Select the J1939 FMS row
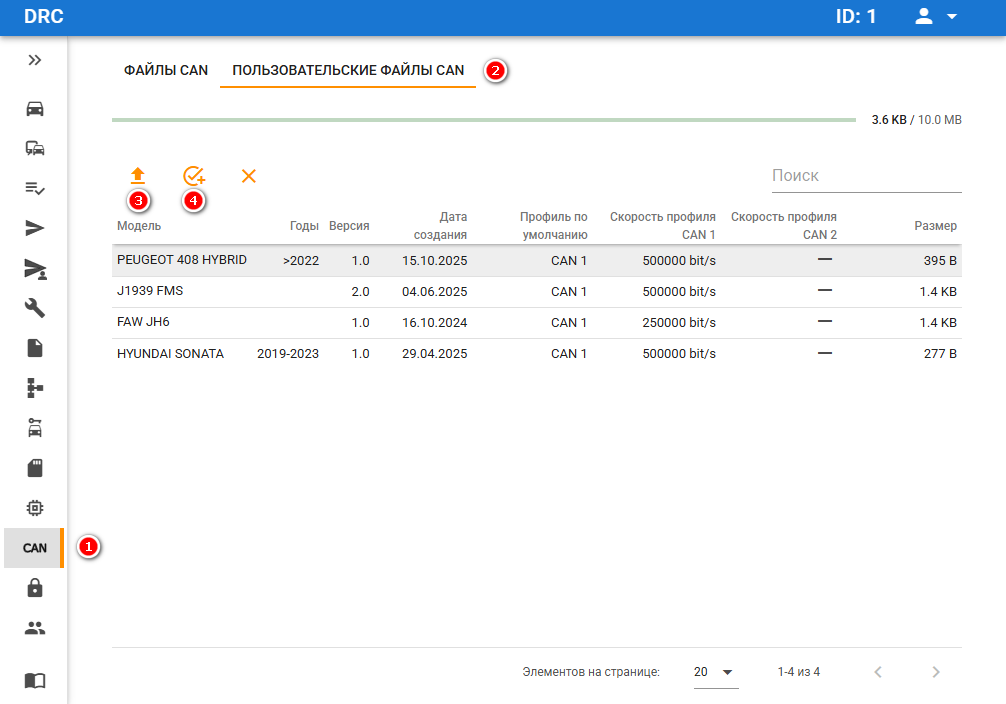 [150, 291]
